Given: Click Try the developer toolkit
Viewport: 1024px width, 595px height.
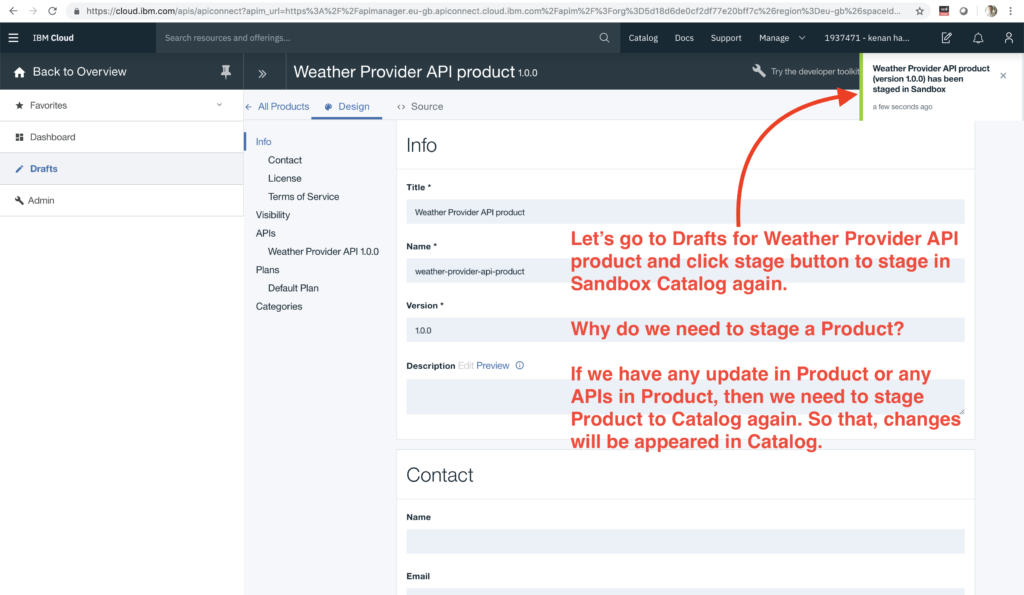Looking at the screenshot, I should (x=814, y=71).
